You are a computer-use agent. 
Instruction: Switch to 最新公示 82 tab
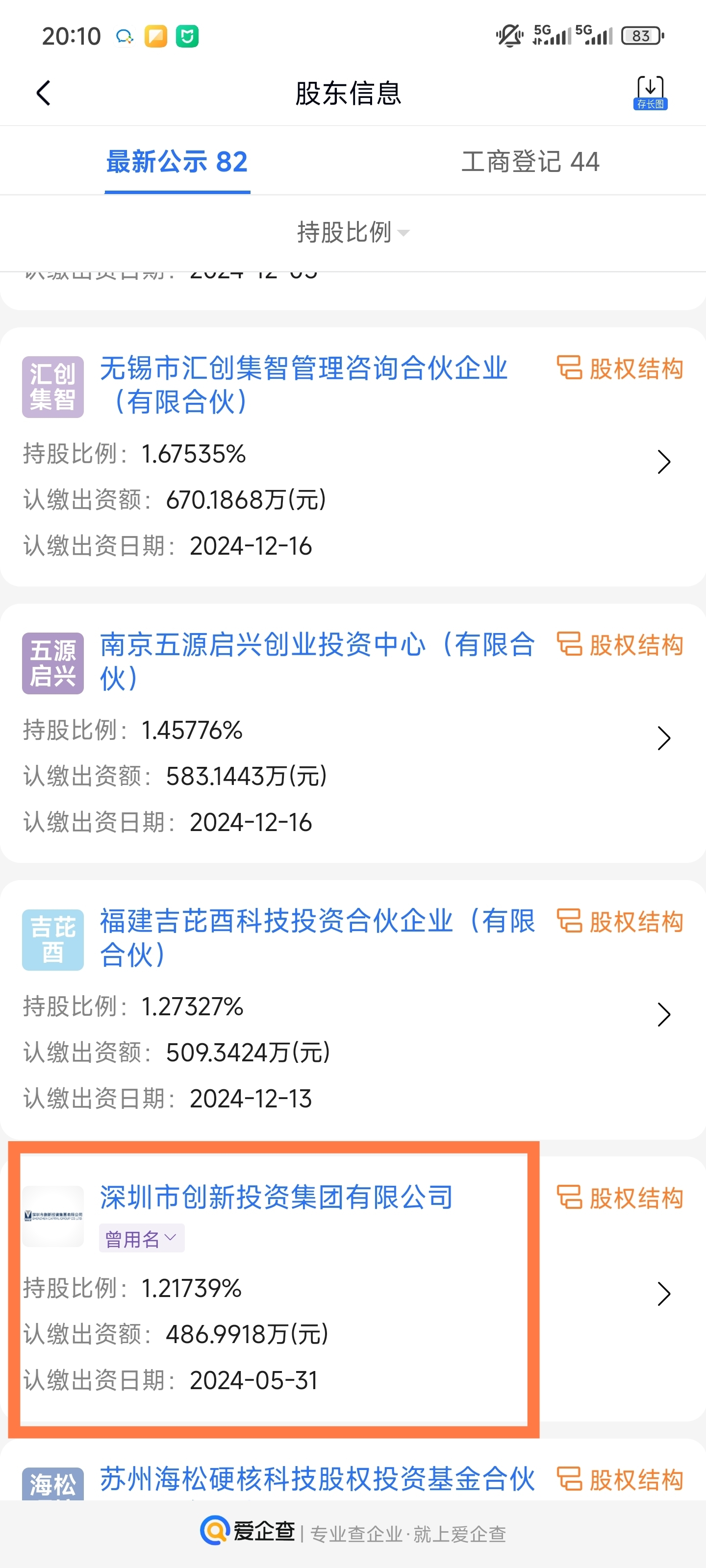pos(176,162)
